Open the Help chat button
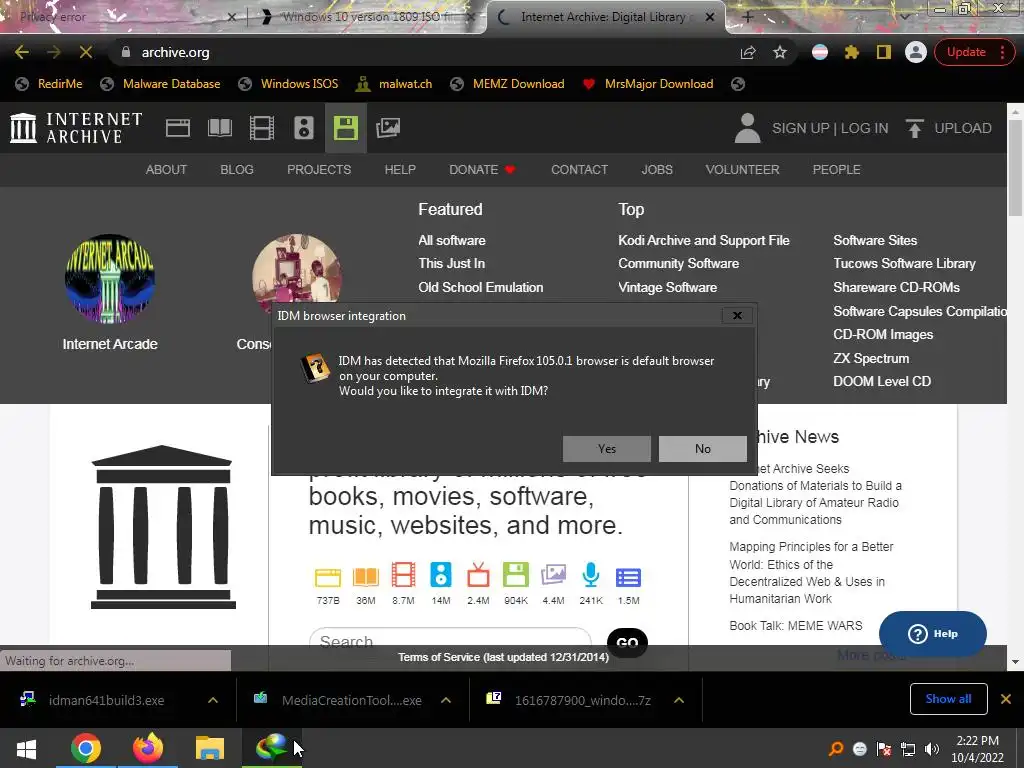This screenshot has height=768, width=1024. [x=933, y=633]
